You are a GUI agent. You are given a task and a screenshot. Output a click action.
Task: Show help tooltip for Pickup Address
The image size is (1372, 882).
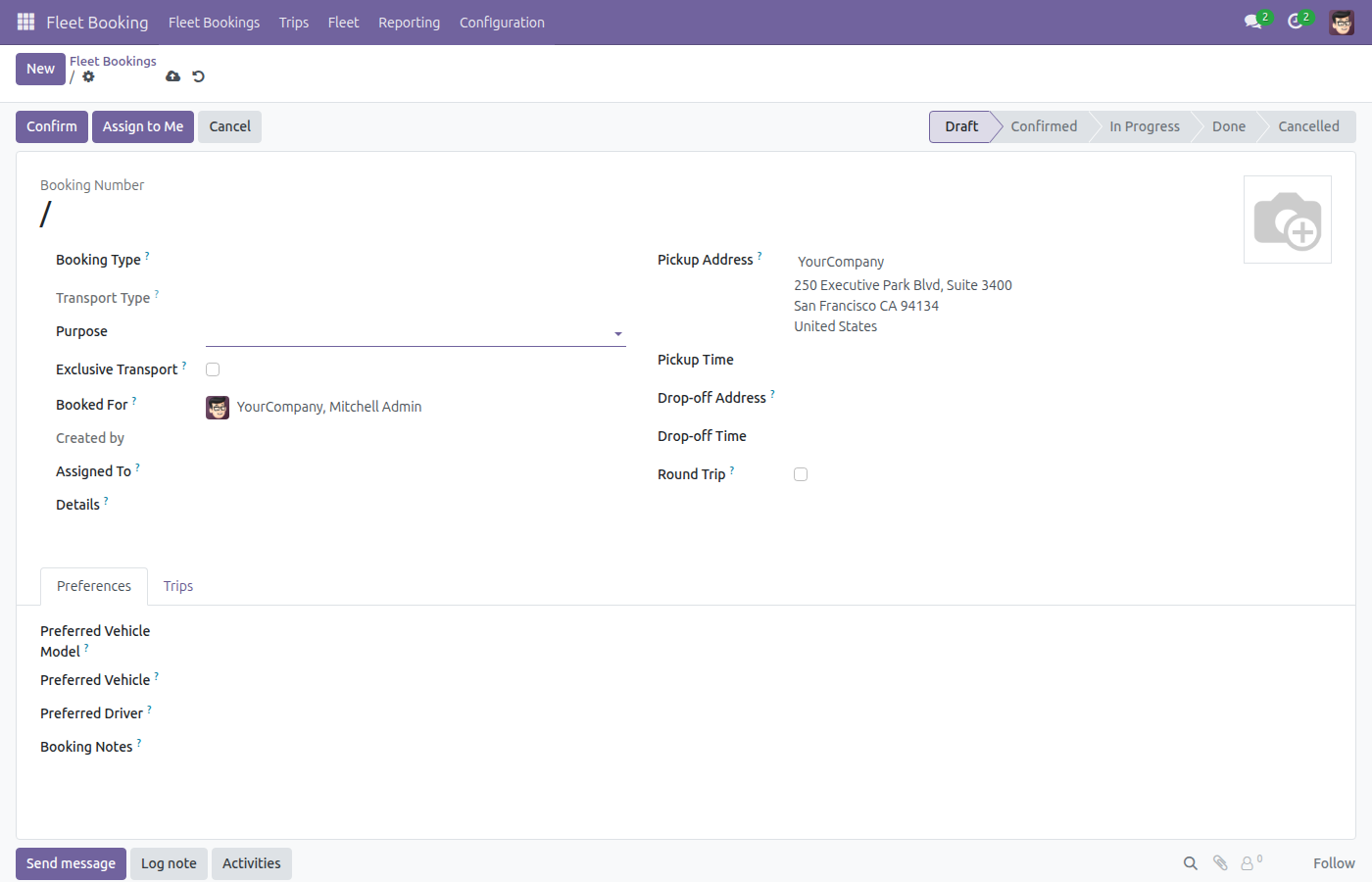click(x=759, y=256)
